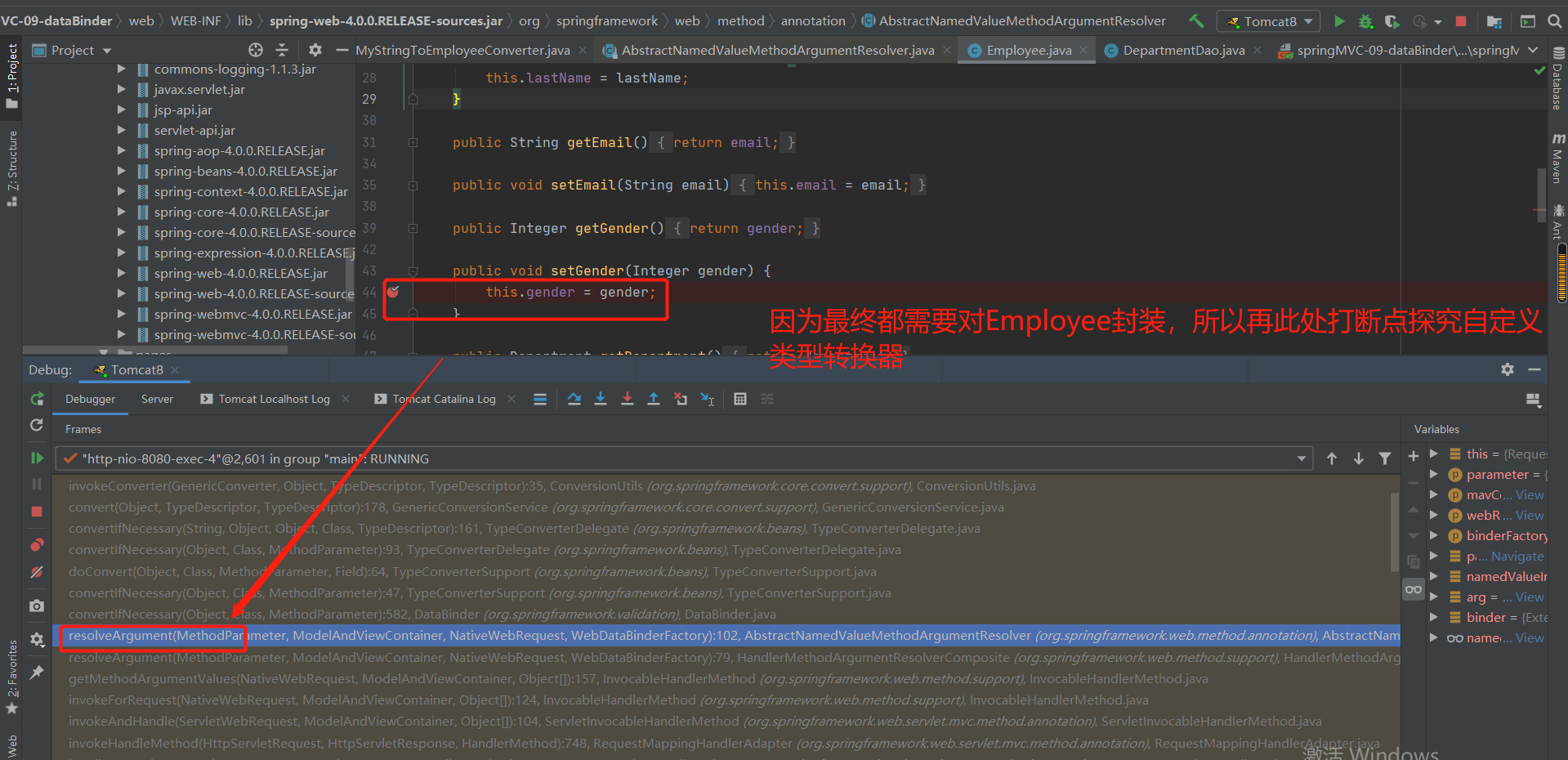Click Rerun Tomcat8 icon in debug sidebar
Screen dimensions: 1568x760
point(37,399)
